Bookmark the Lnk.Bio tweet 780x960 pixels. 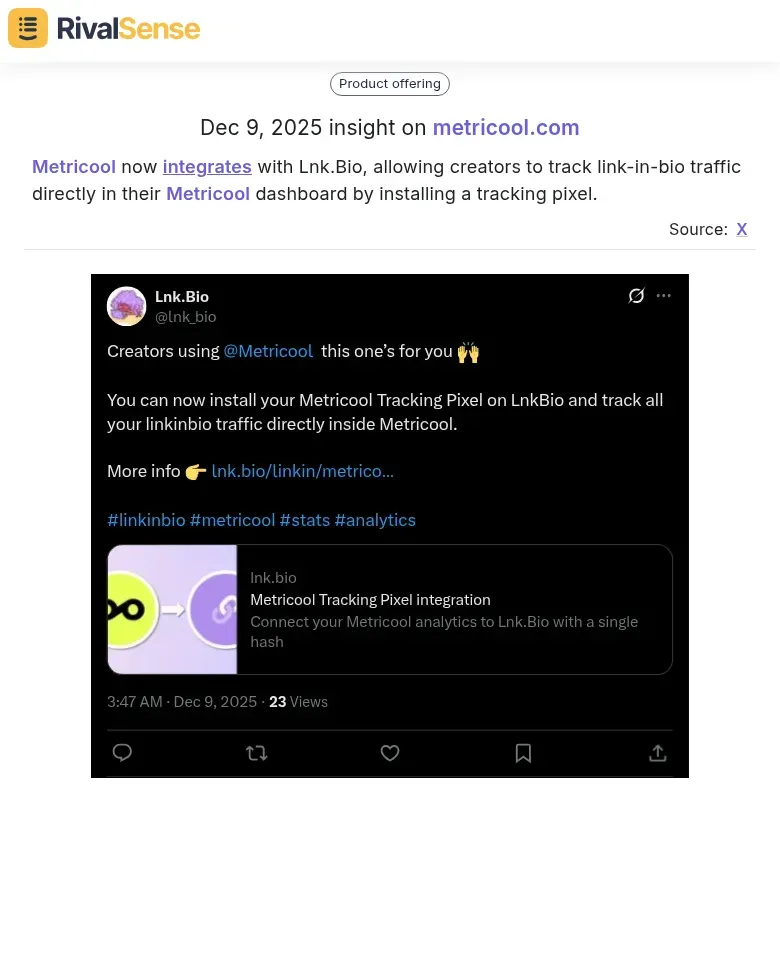point(523,753)
